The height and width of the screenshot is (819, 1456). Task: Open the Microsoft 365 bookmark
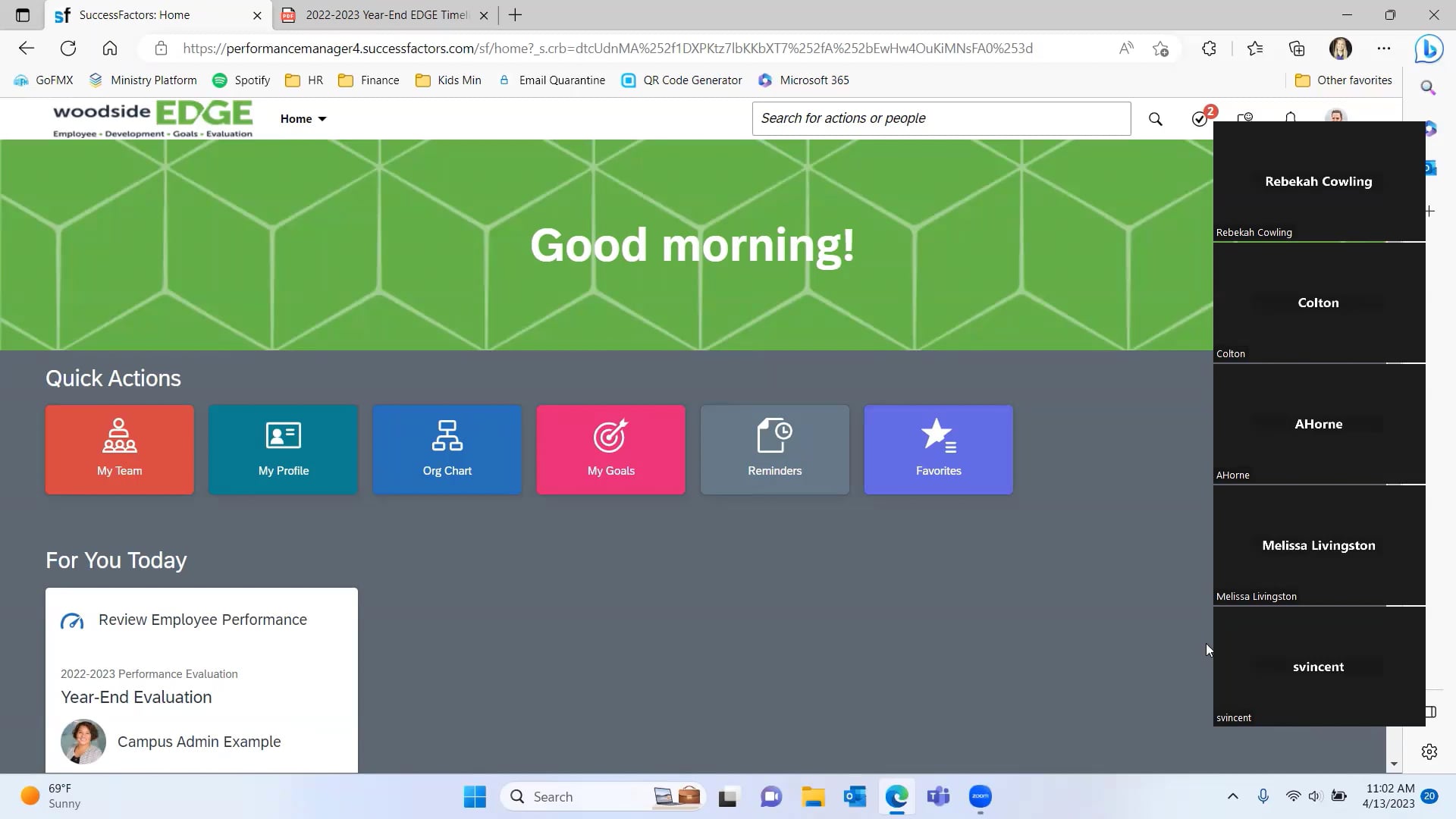pos(804,80)
